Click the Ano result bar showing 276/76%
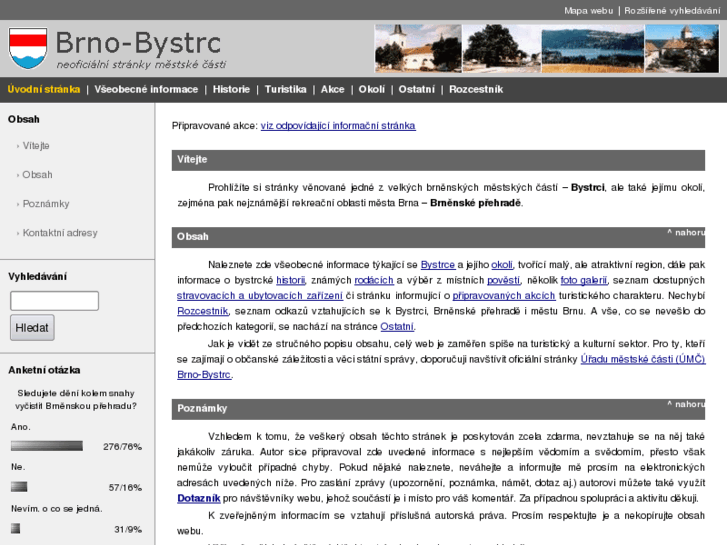 tap(47, 446)
